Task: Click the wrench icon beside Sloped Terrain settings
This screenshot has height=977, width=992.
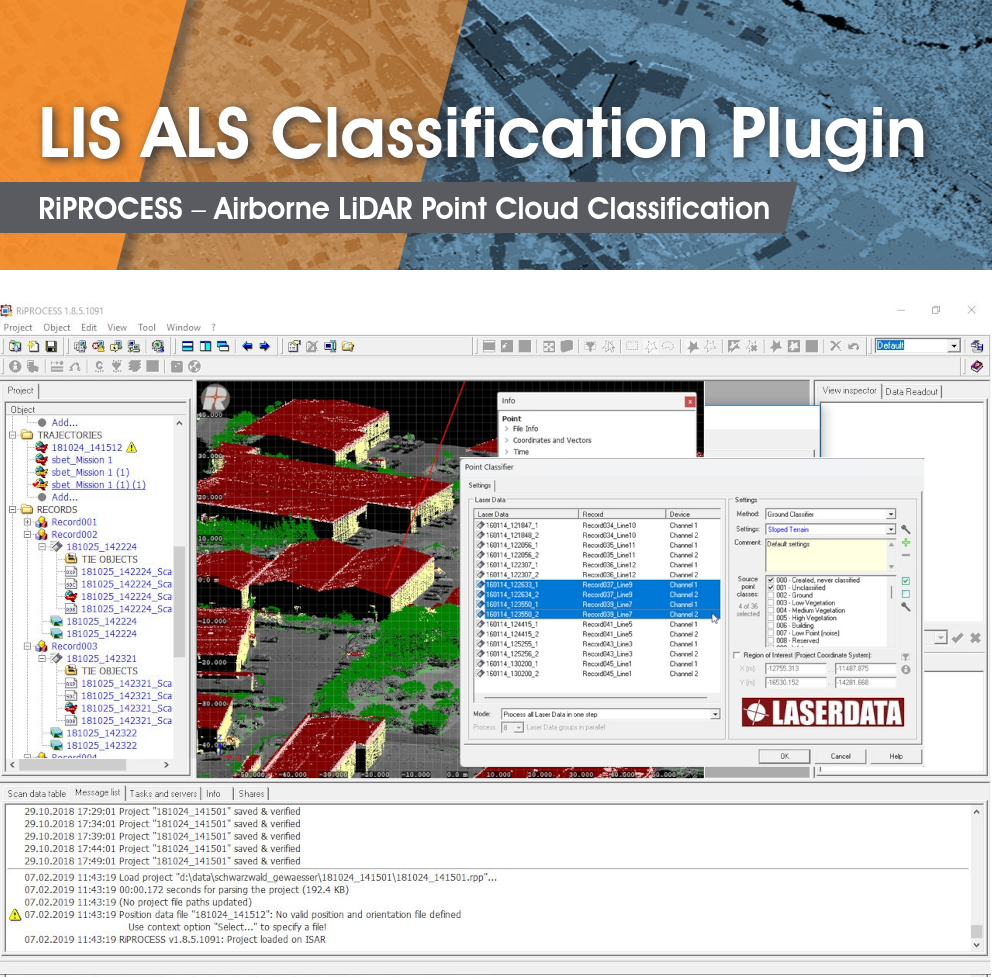Action: tap(906, 529)
